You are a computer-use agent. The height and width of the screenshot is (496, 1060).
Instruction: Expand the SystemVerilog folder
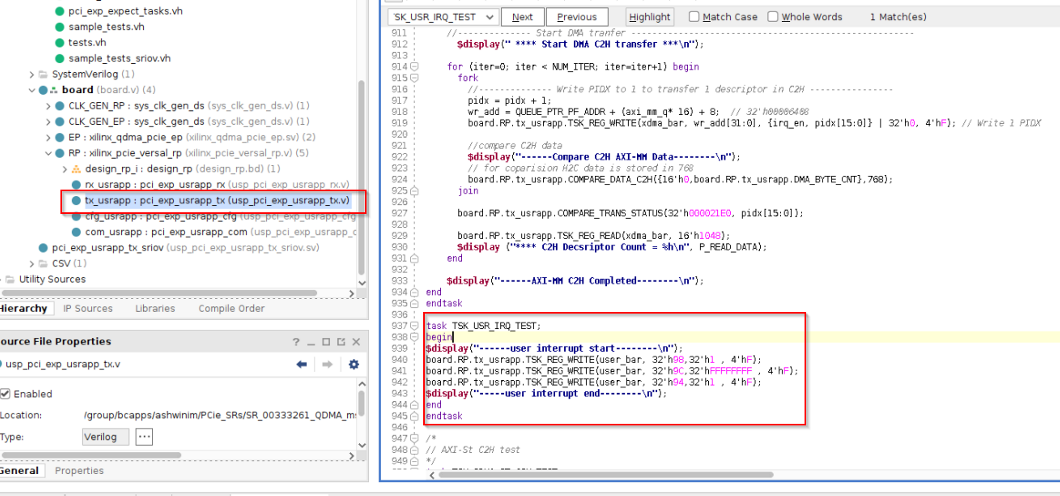[32, 75]
